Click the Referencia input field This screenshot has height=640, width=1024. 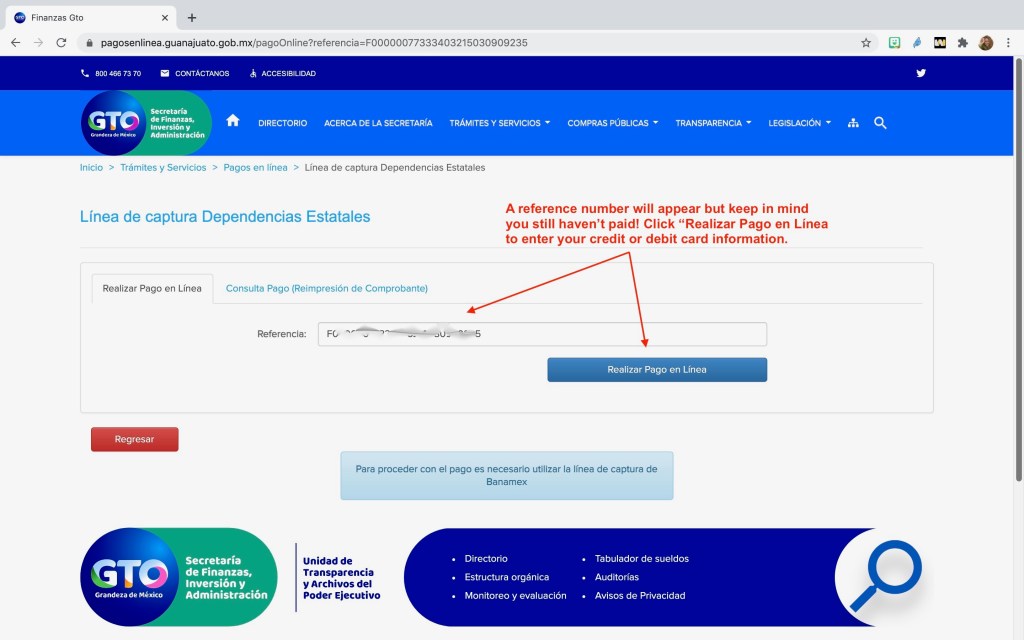click(x=541, y=334)
